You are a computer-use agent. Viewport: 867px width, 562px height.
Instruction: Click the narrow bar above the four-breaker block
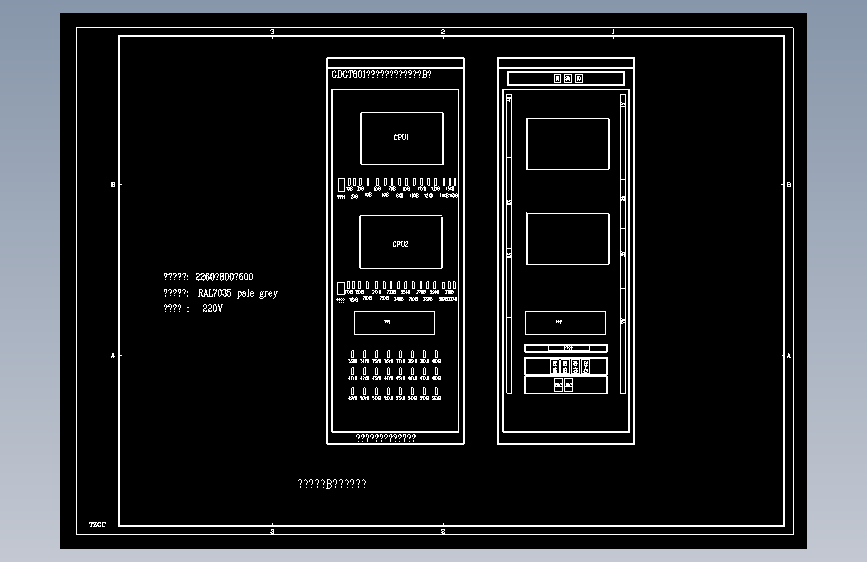(x=566, y=348)
